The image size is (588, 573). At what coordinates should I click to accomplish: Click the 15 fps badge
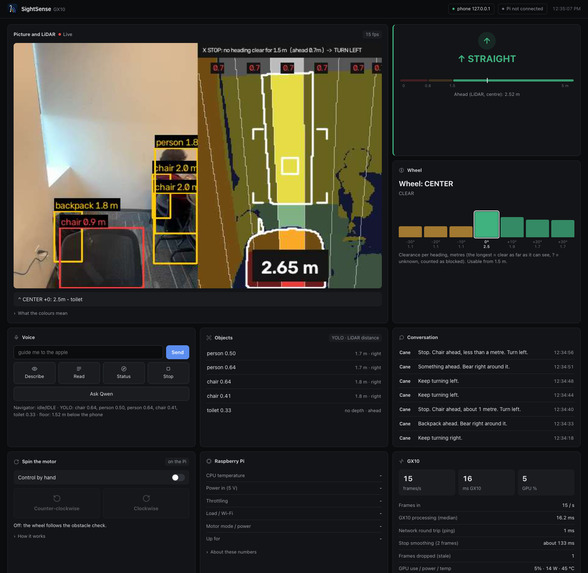(x=372, y=34)
